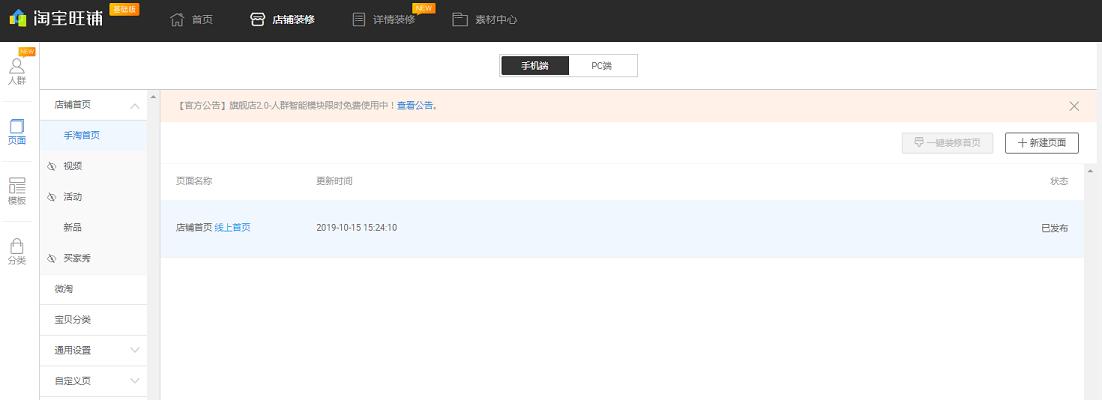The image size is (1102, 400).
Task: Click the 素材中心 folder icon
Action: click(x=460, y=19)
